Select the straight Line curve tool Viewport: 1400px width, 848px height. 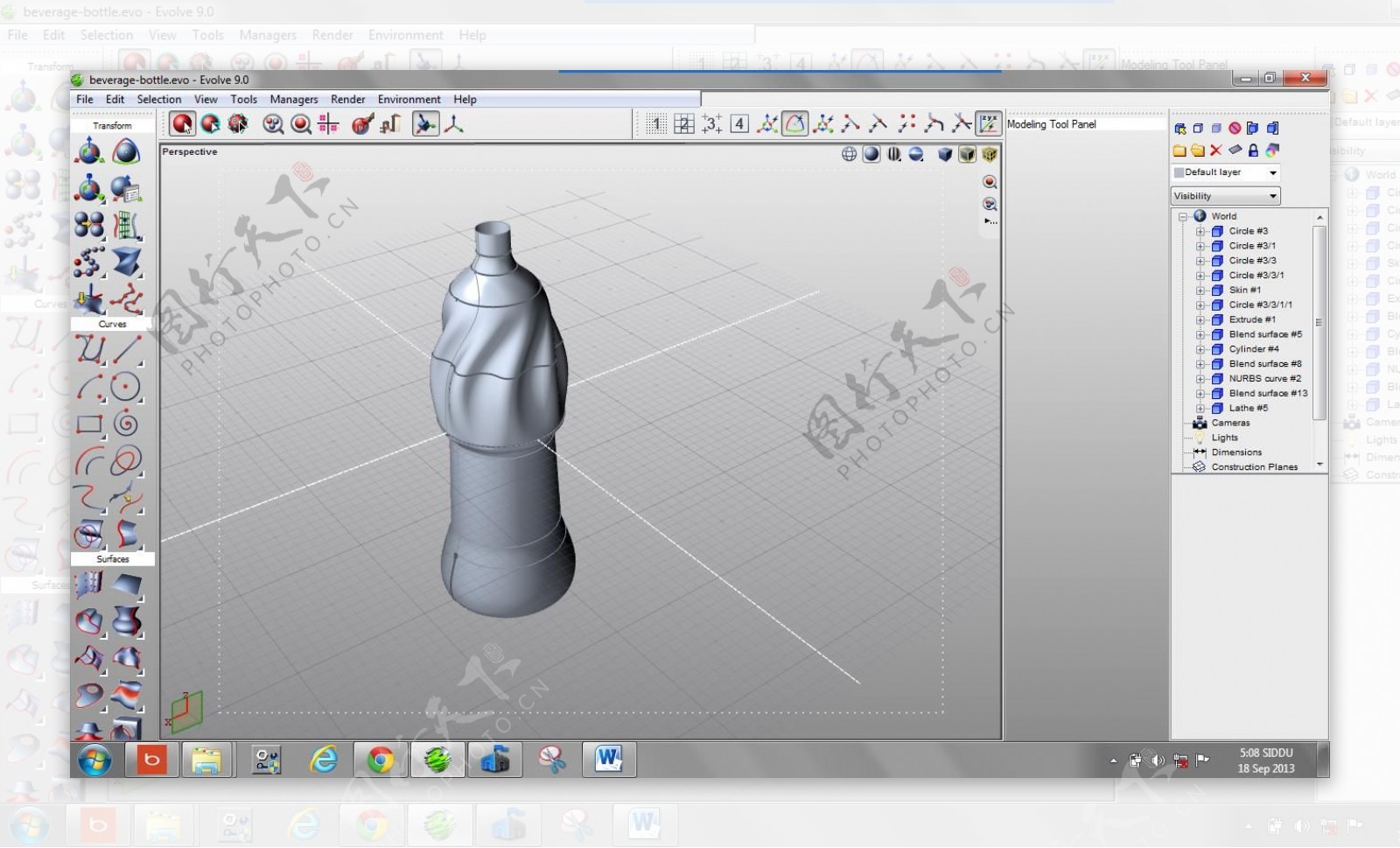(x=126, y=349)
